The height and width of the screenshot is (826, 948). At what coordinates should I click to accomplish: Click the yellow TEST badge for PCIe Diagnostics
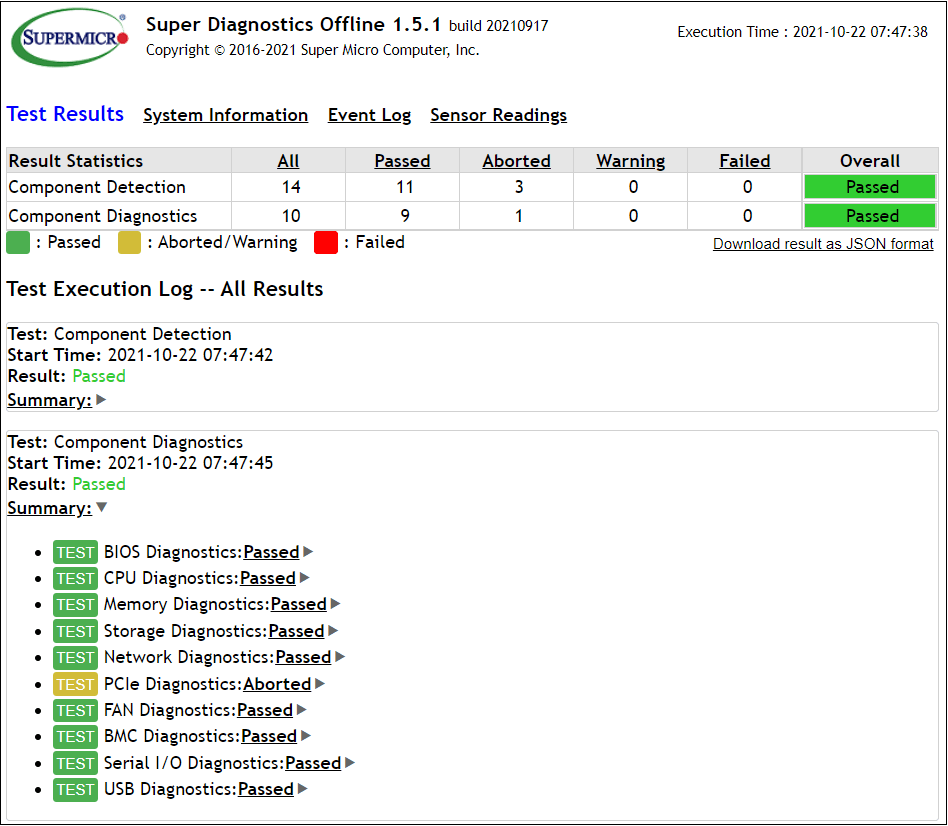75,684
